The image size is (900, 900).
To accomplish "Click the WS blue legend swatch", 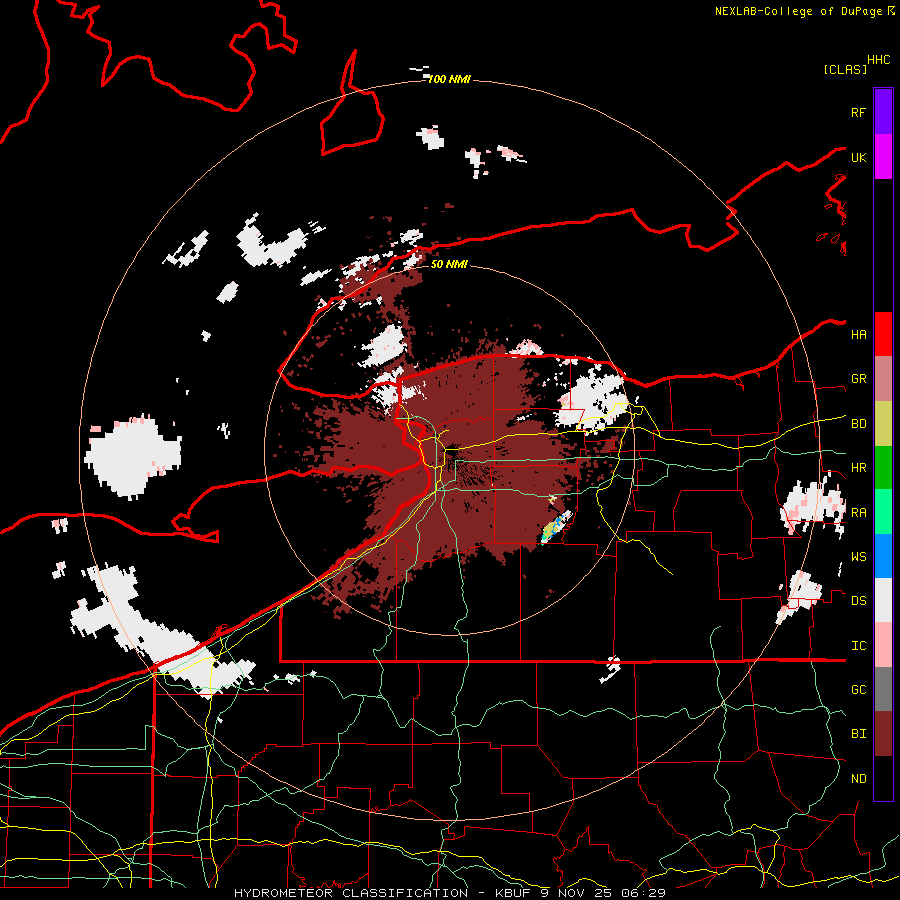I will (x=883, y=556).
